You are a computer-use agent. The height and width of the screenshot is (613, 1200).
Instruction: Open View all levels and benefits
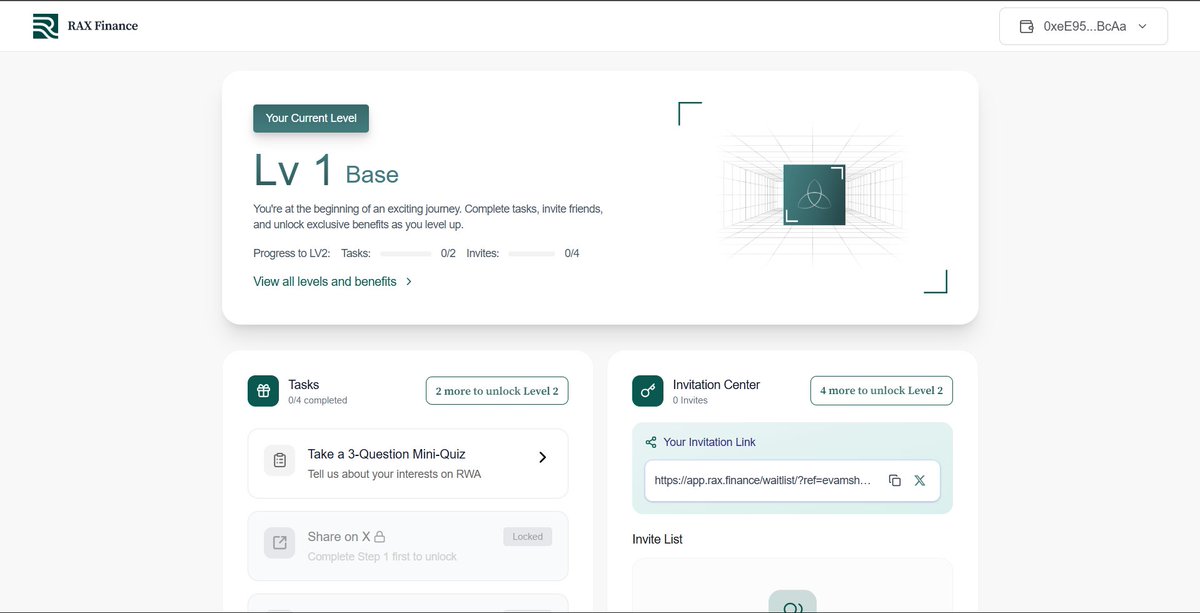(333, 282)
